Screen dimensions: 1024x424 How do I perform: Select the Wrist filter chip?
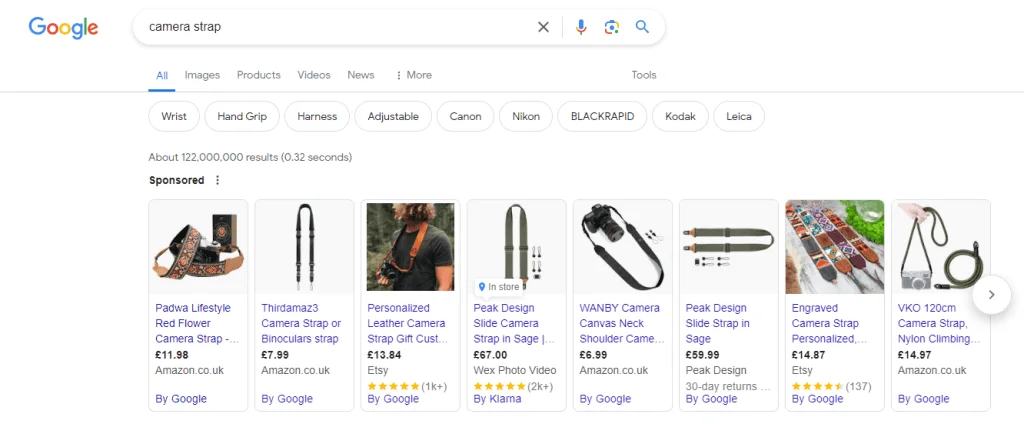174,117
